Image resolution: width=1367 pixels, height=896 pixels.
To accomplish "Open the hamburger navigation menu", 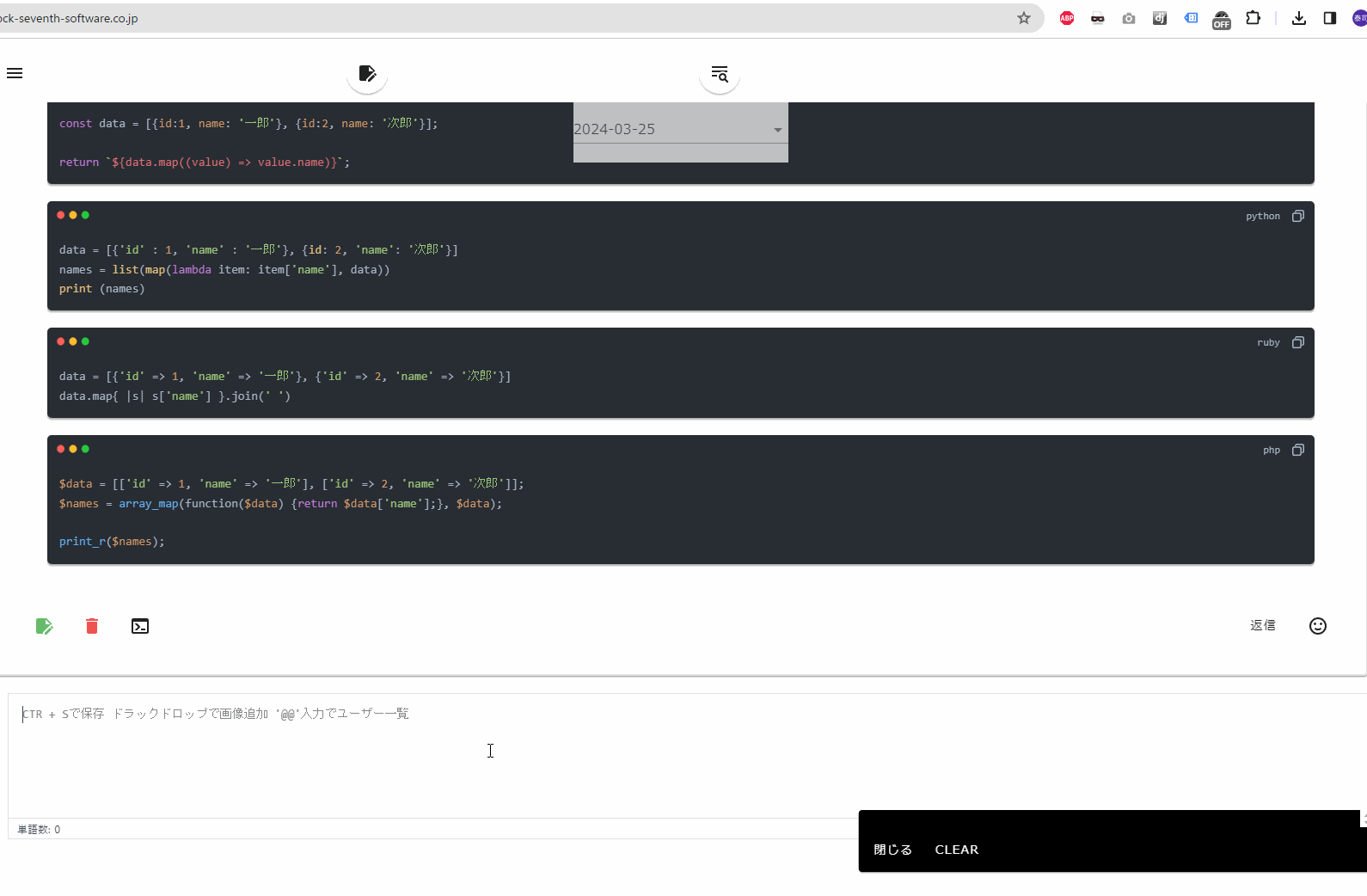I will (15, 73).
